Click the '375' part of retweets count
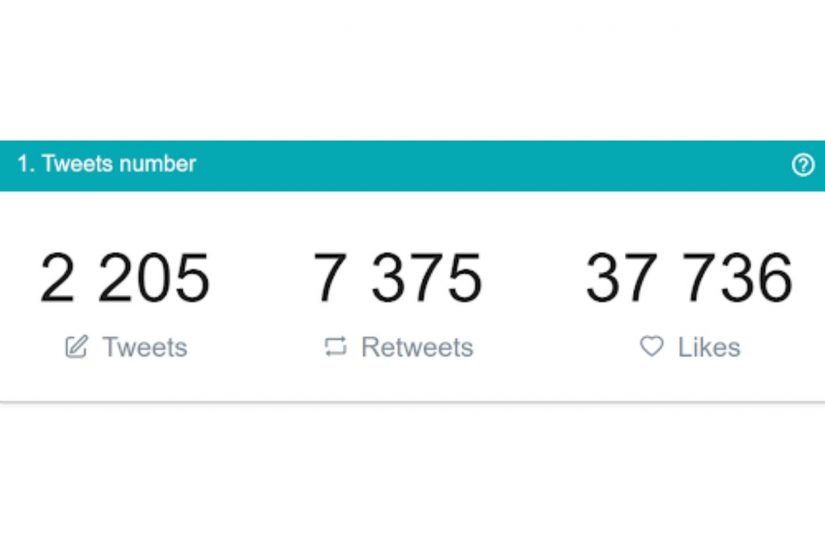Screen dimensions: 825x548 click(428, 279)
